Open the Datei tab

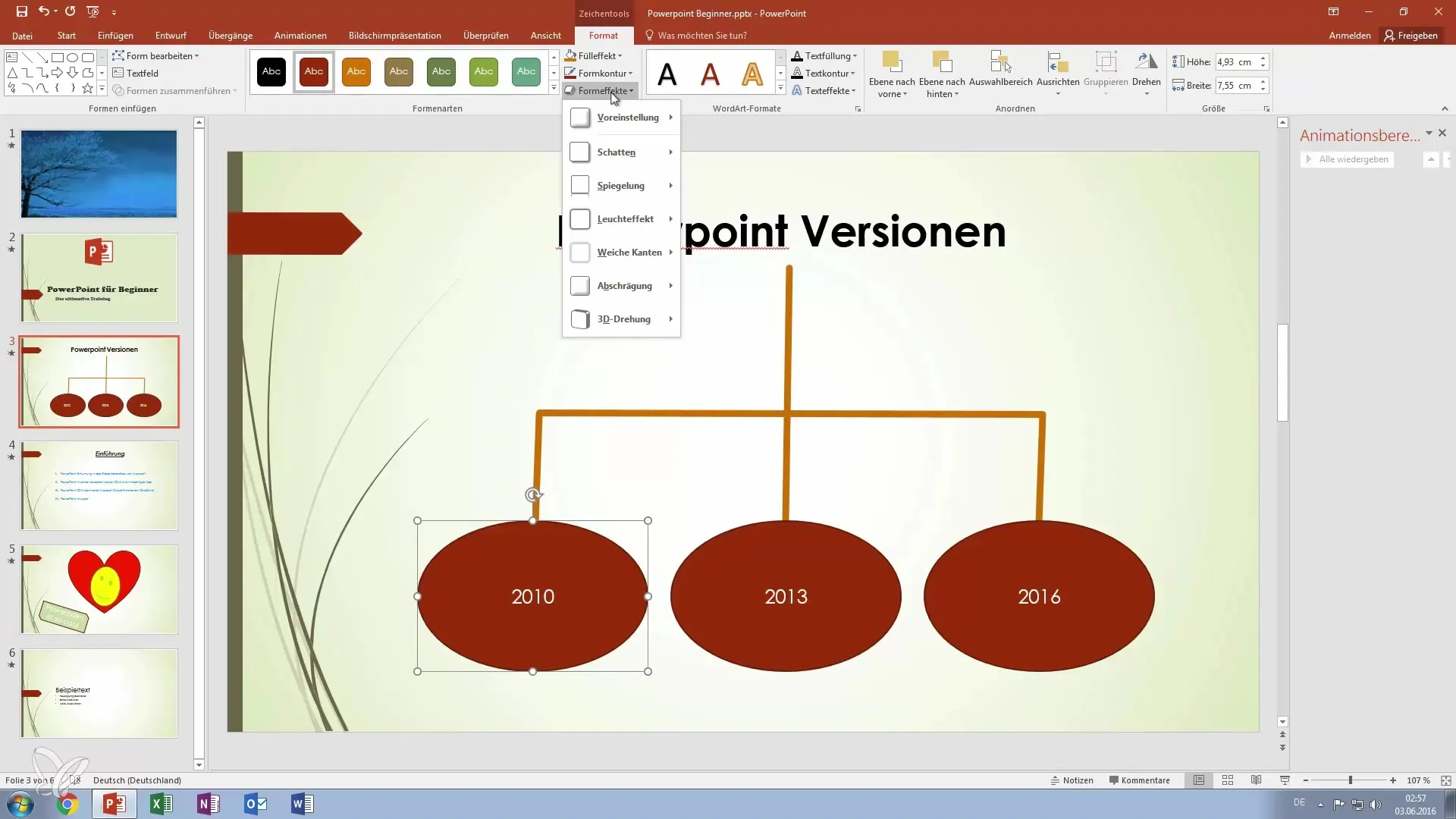pos(22,36)
